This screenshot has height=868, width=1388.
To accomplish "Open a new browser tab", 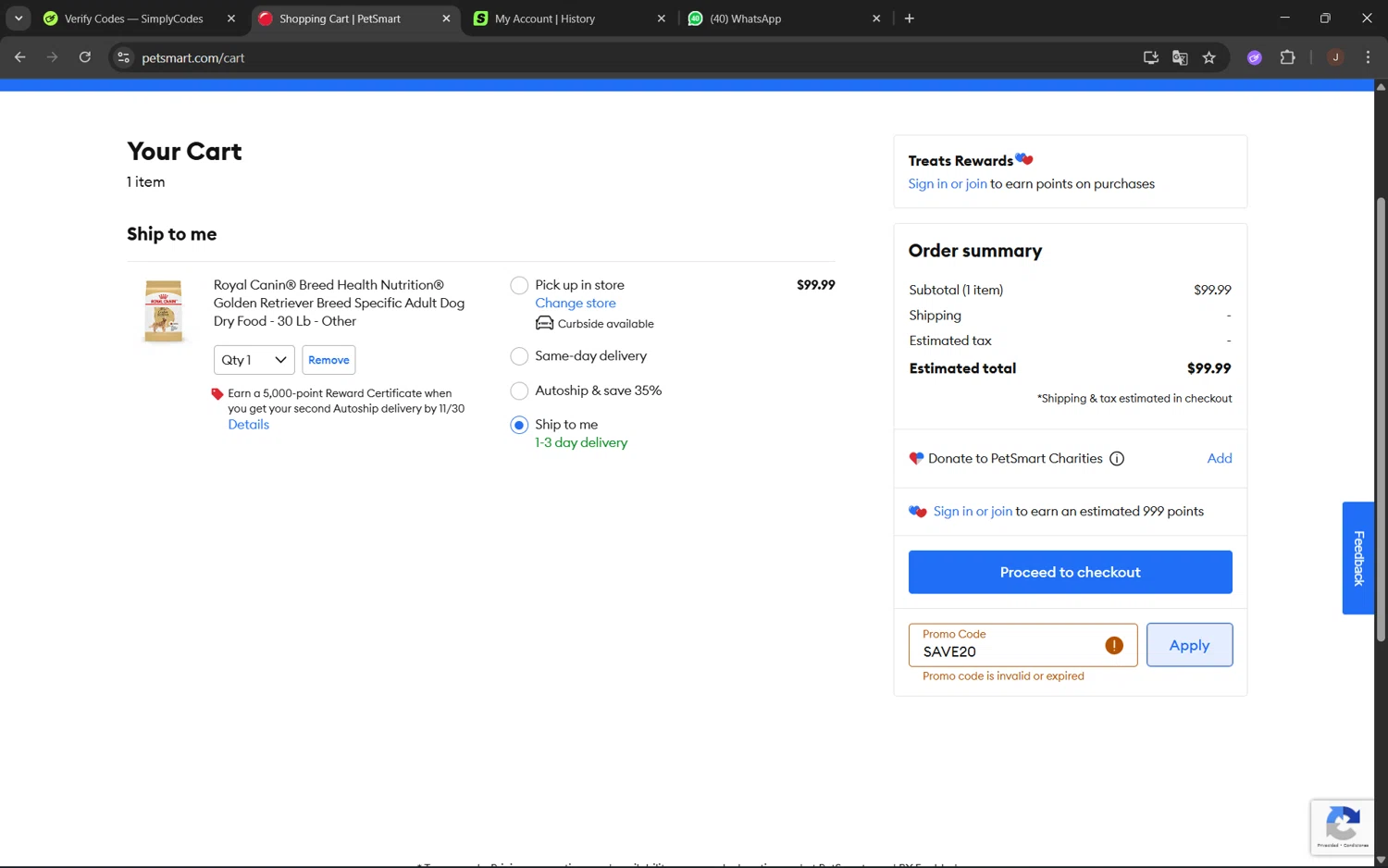I will [x=910, y=19].
